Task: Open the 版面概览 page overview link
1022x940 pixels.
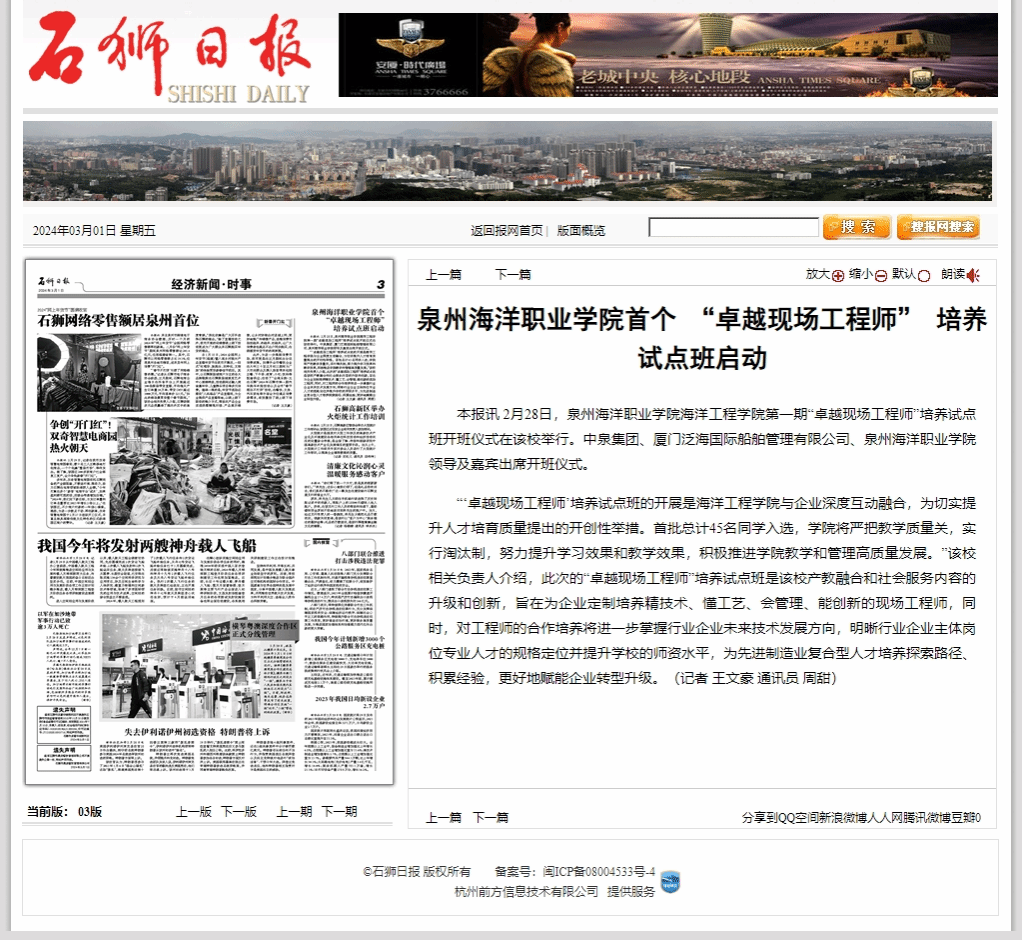Action: click(580, 230)
